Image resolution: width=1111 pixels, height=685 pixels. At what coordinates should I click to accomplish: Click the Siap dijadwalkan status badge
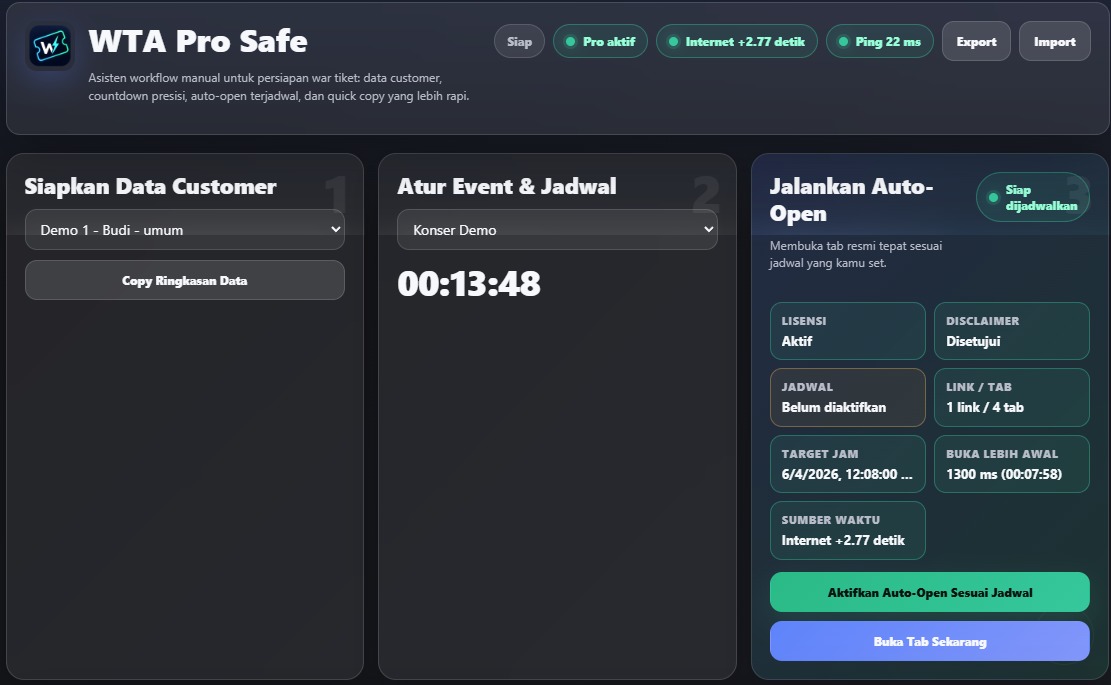1032,198
